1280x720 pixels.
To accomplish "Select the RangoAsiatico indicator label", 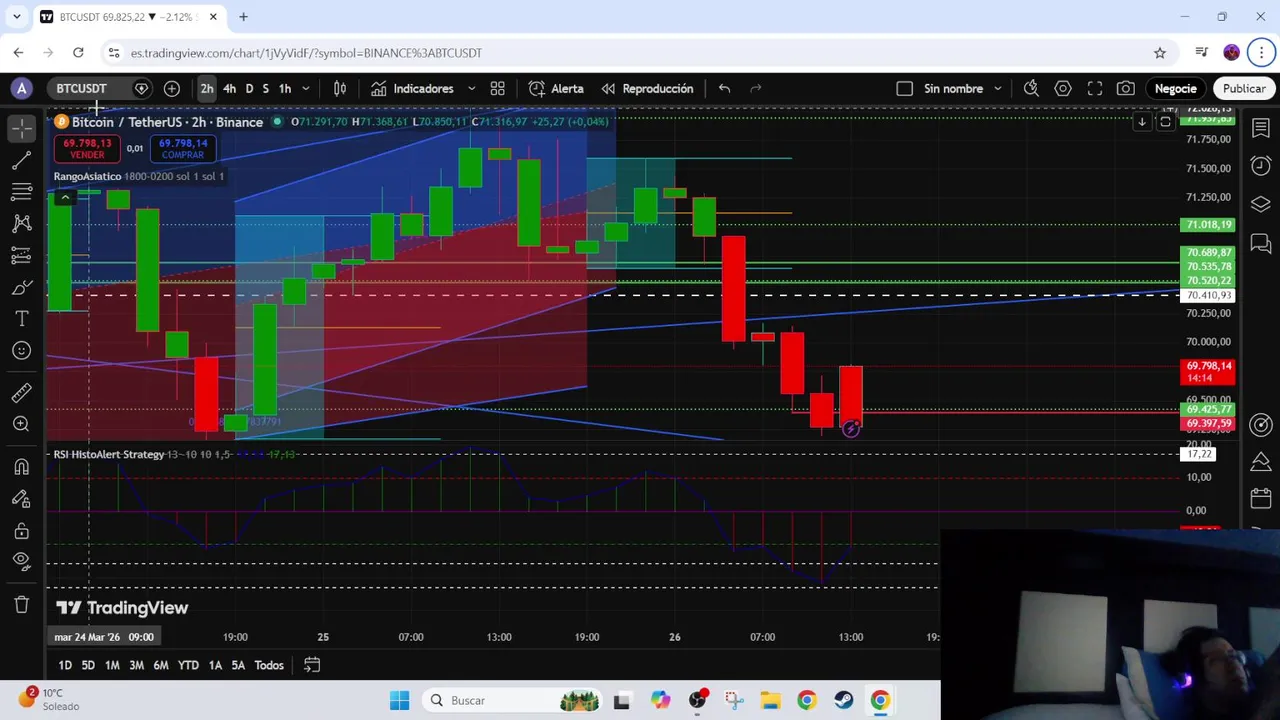I will (87, 176).
